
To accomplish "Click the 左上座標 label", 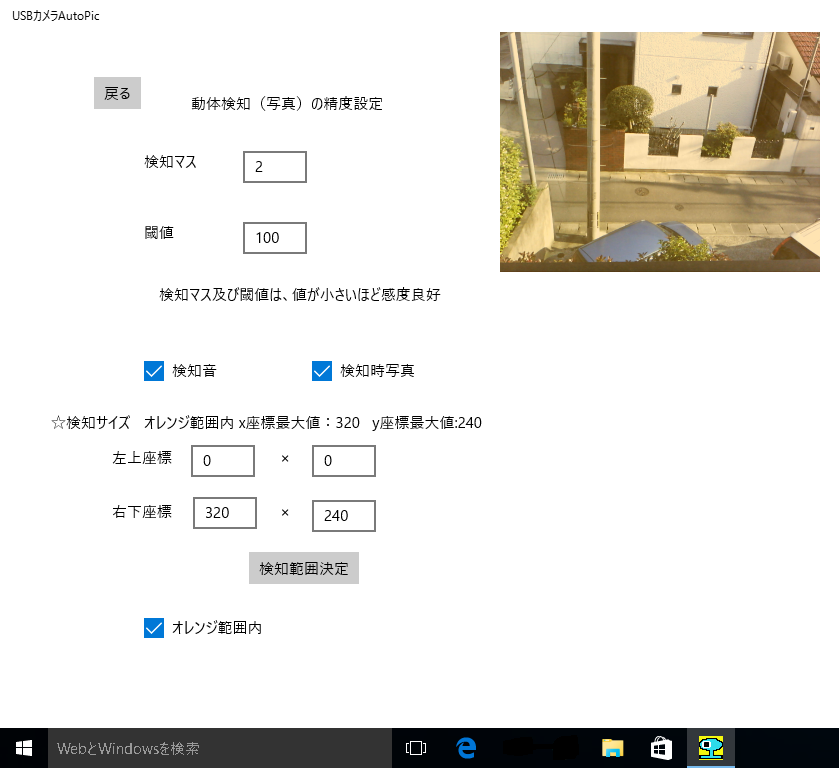I will click(x=142, y=458).
